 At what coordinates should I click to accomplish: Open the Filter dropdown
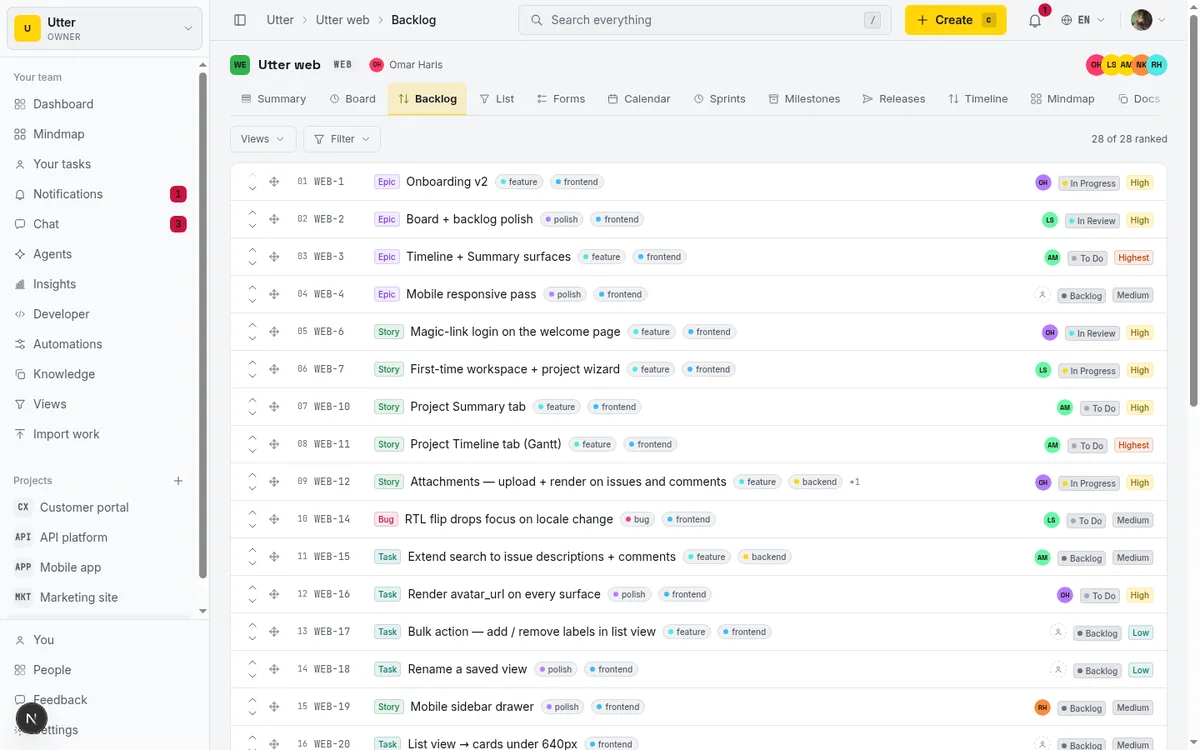pos(342,139)
